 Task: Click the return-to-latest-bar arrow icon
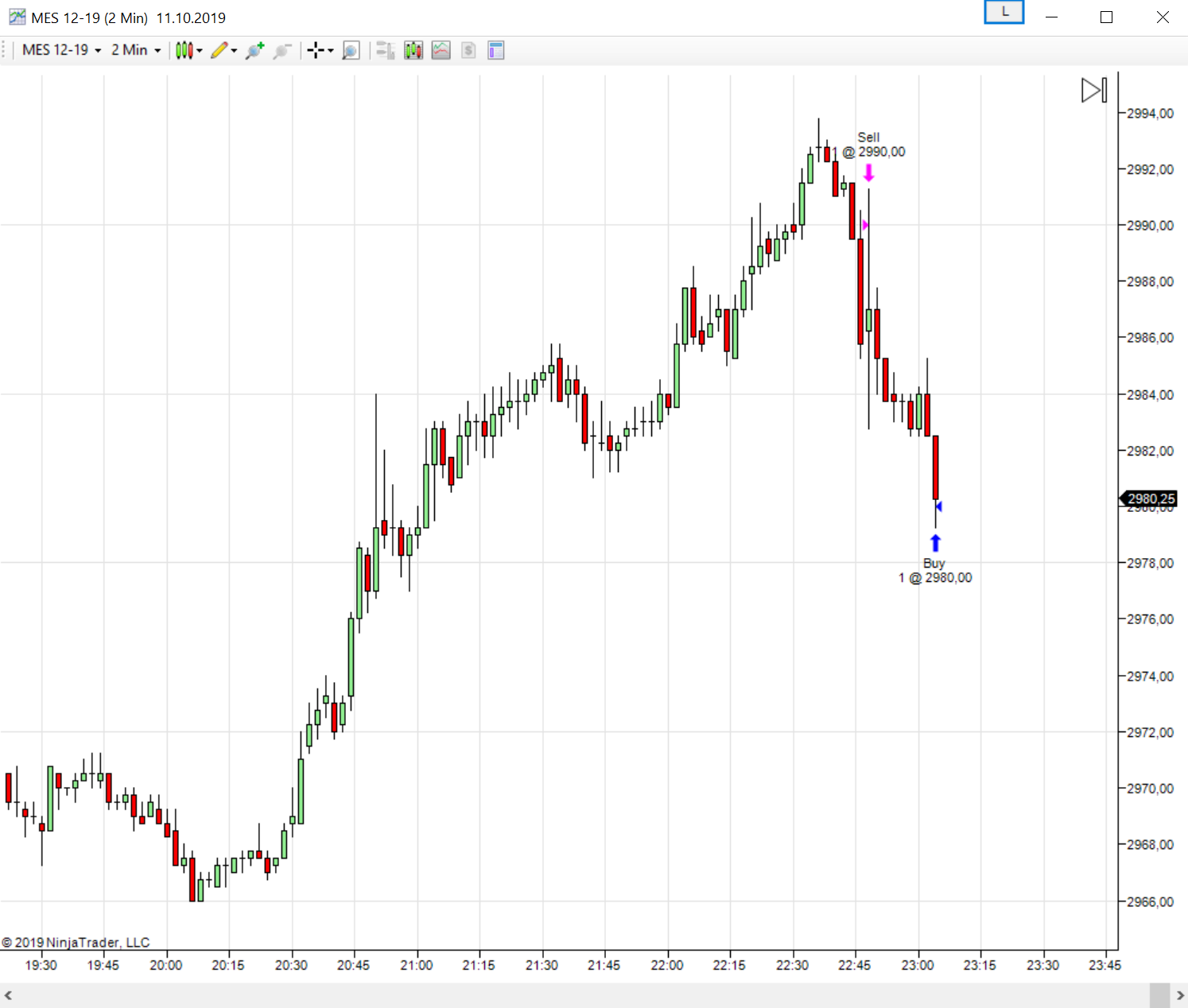tap(1094, 90)
